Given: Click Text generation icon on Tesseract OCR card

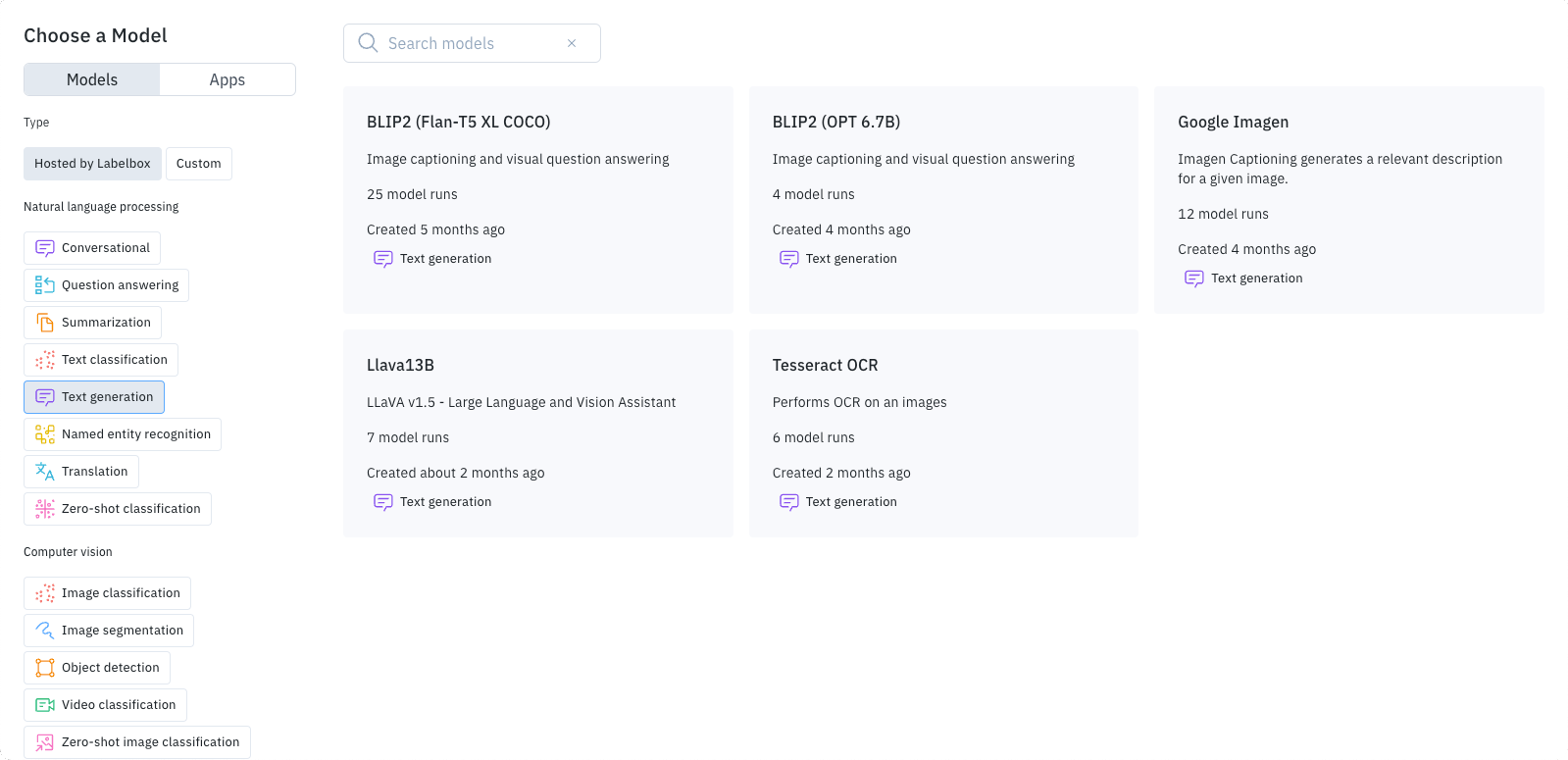Looking at the screenshot, I should [789, 502].
